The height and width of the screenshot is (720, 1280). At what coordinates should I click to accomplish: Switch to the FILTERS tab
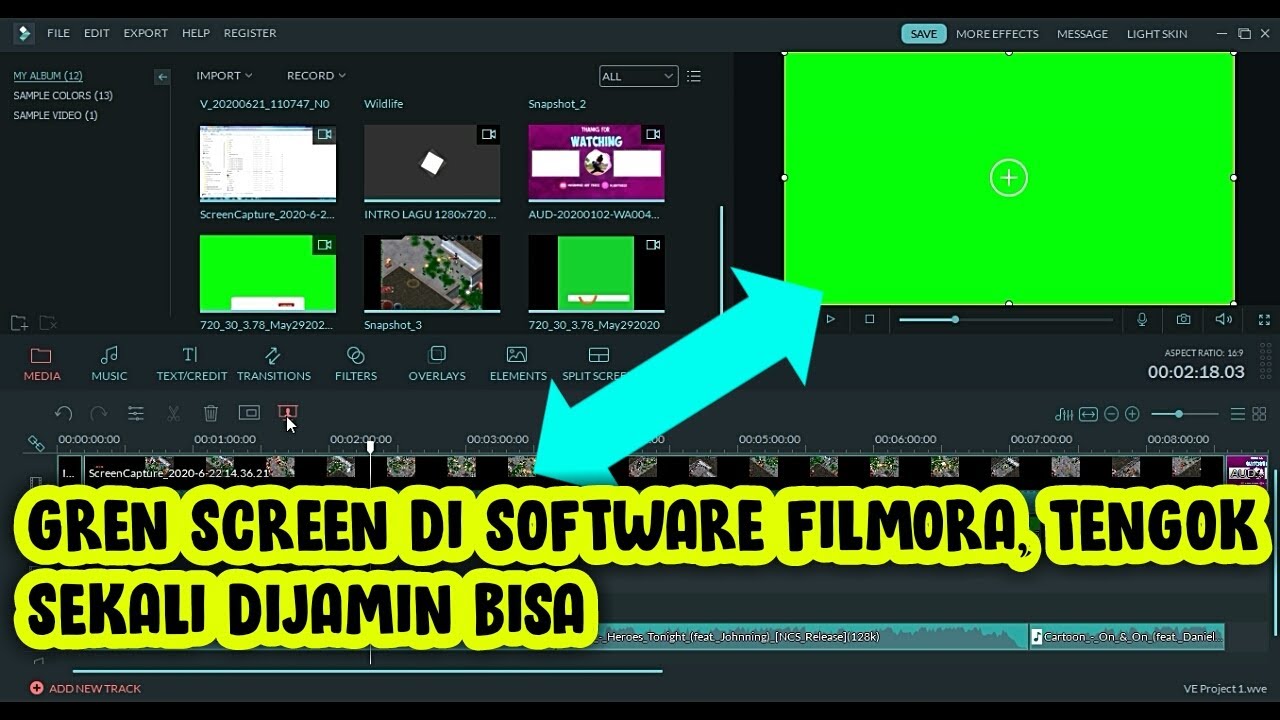pyautogui.click(x=356, y=365)
